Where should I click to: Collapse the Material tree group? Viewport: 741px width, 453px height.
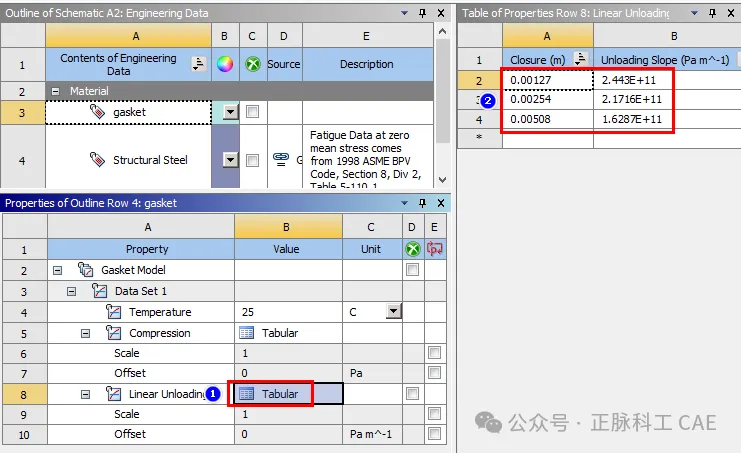(56, 91)
